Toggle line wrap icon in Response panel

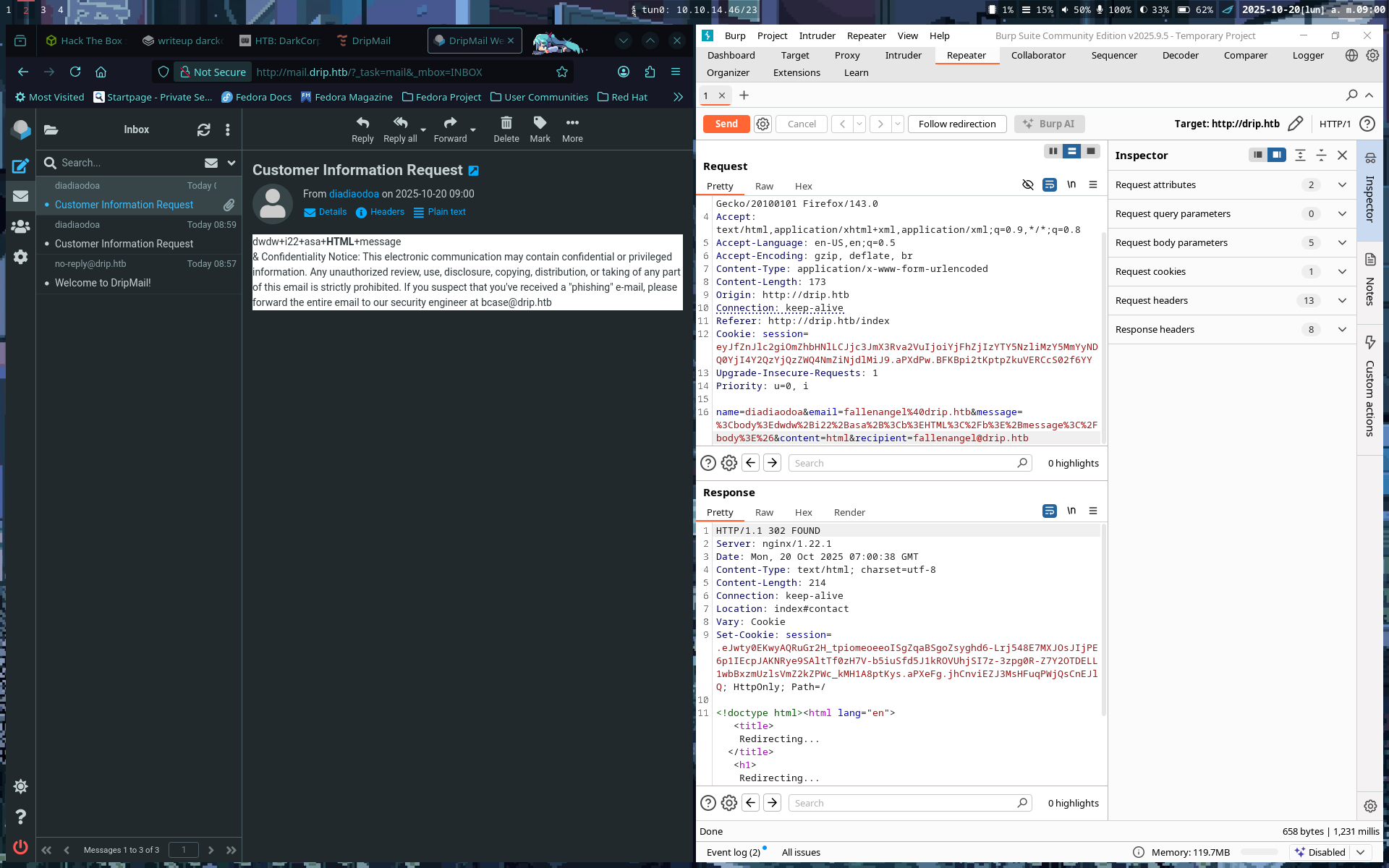point(1049,511)
